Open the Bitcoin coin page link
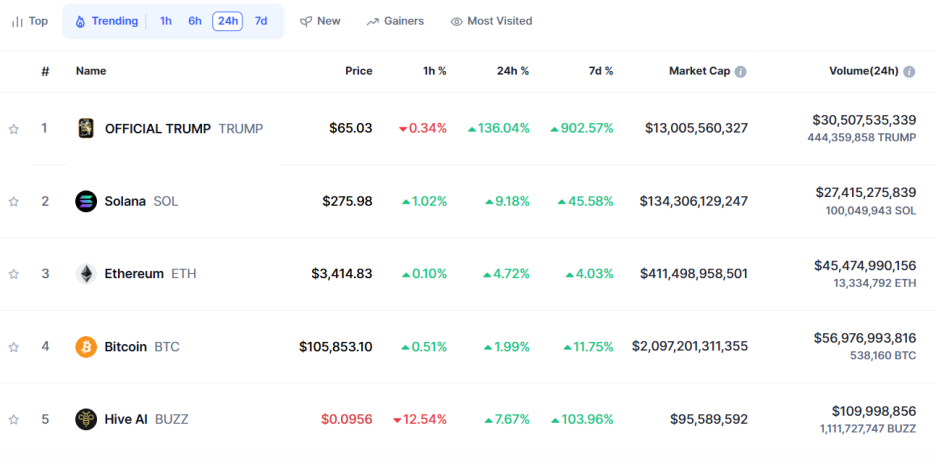This screenshot has width=936, height=473. point(125,347)
